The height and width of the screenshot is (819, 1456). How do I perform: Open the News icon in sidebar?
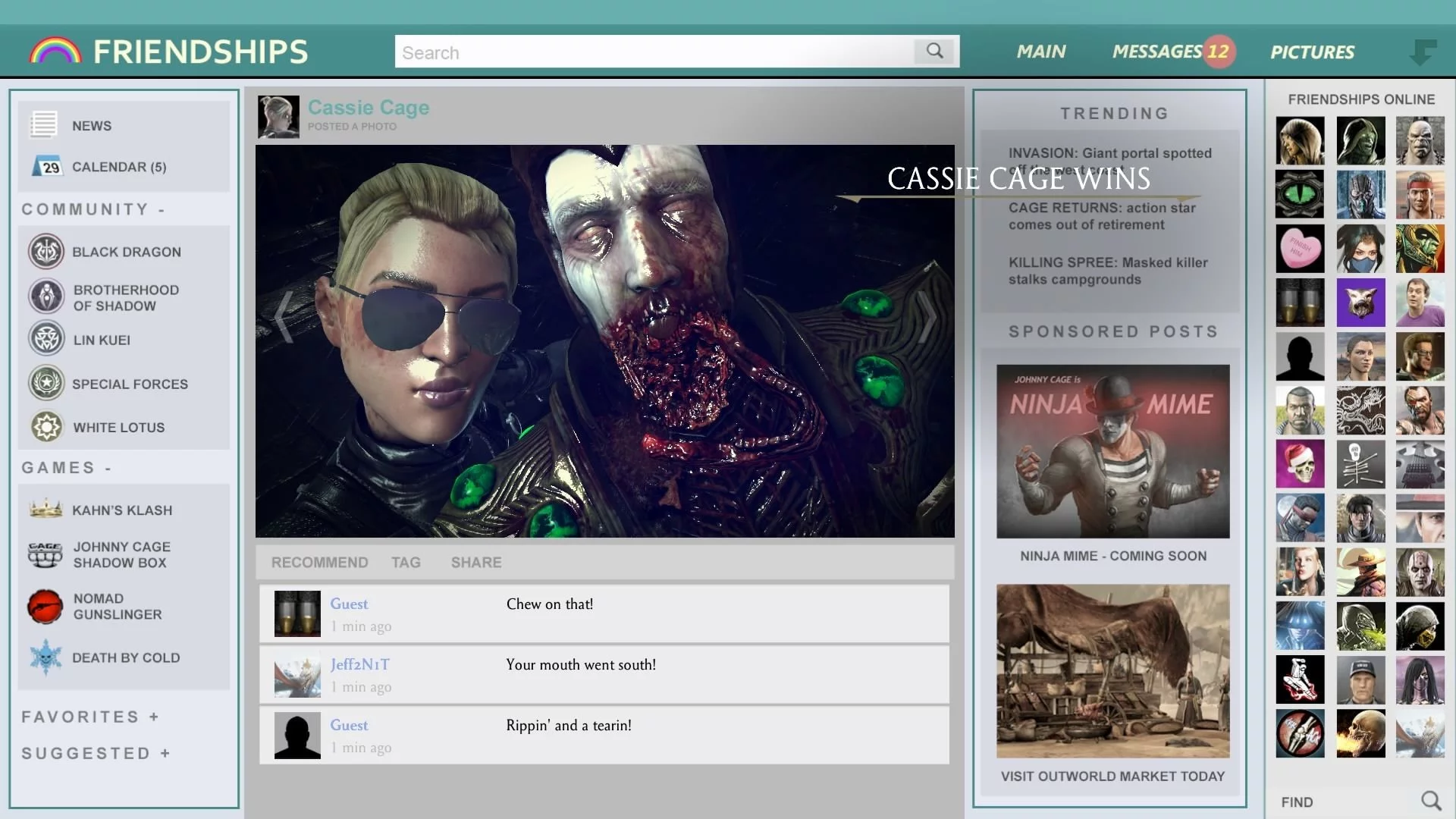tap(43, 125)
